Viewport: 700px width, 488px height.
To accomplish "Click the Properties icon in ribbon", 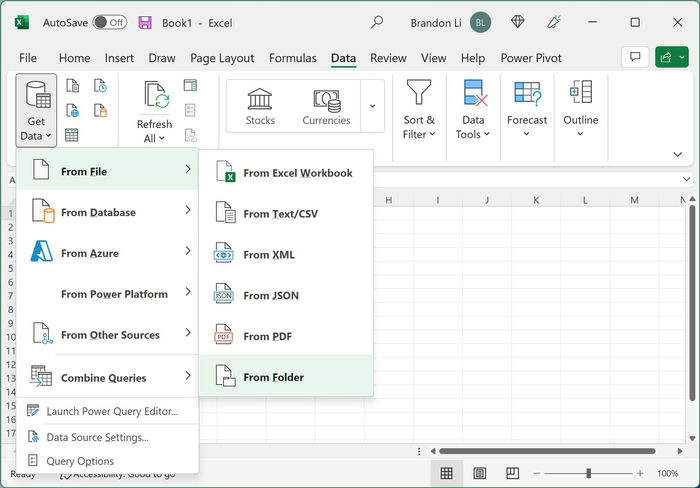I will (x=190, y=110).
